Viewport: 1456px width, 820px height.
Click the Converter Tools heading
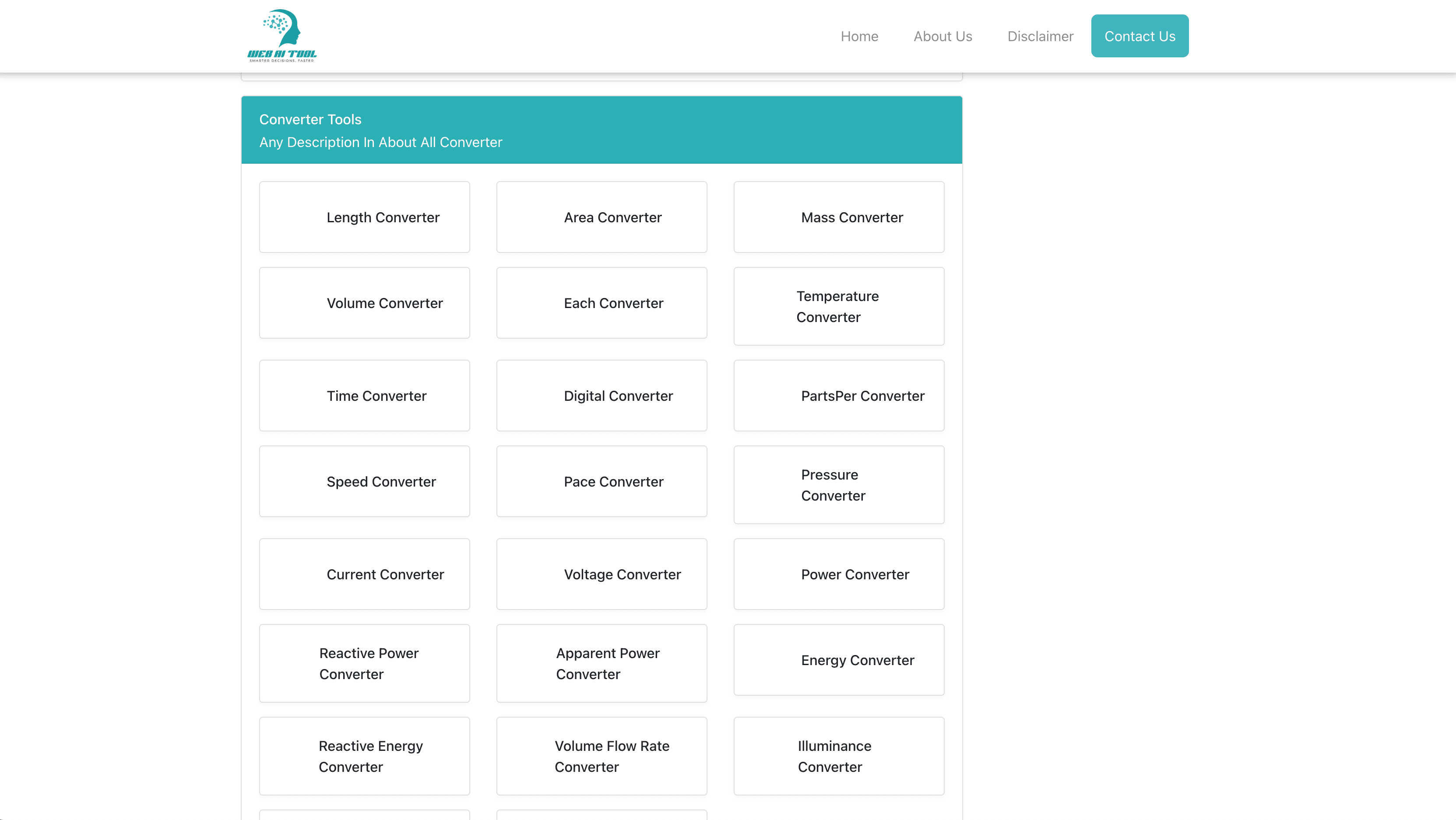click(310, 119)
